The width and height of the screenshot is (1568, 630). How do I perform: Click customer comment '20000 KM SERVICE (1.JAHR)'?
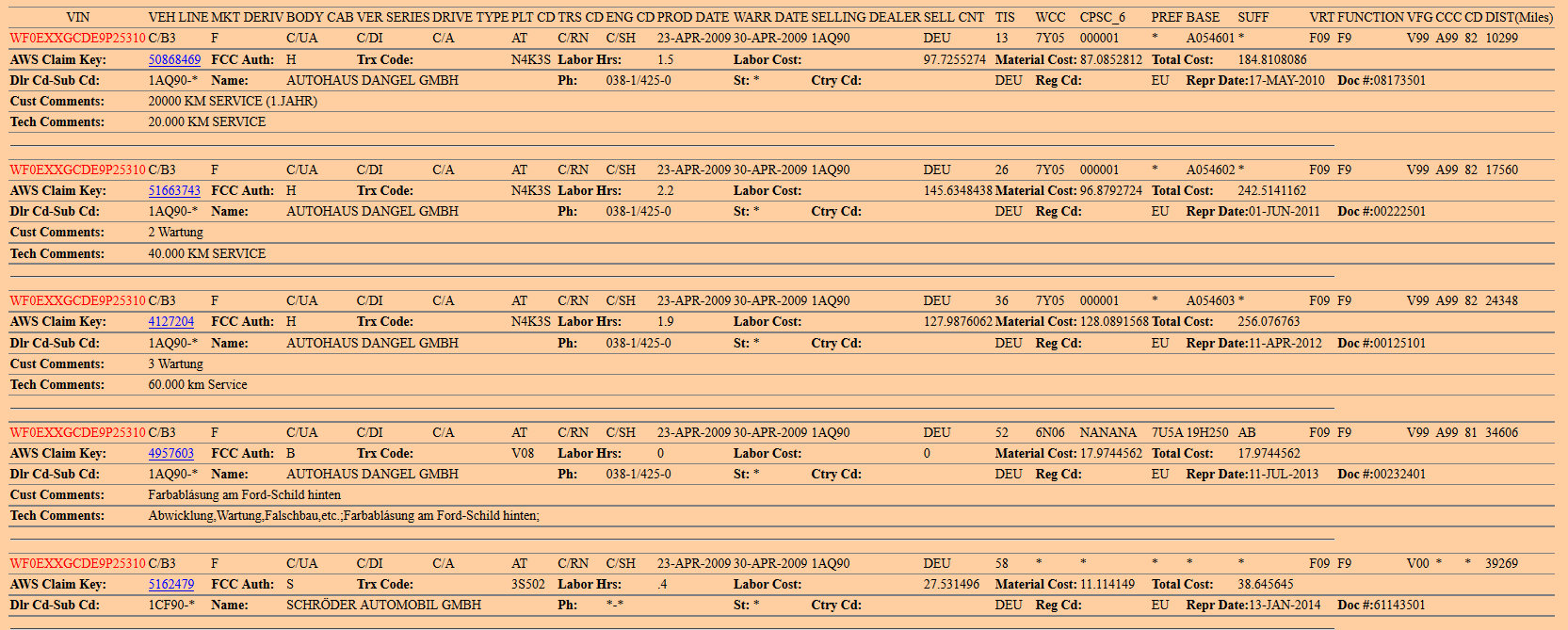233,101
